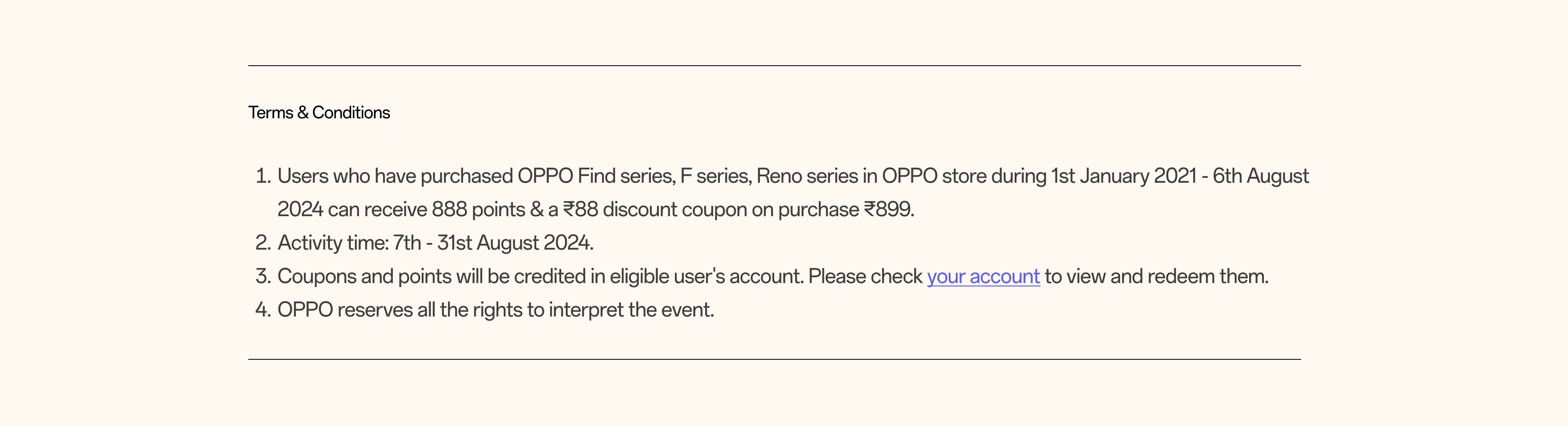Click the list number 4 marker

pos(263,310)
